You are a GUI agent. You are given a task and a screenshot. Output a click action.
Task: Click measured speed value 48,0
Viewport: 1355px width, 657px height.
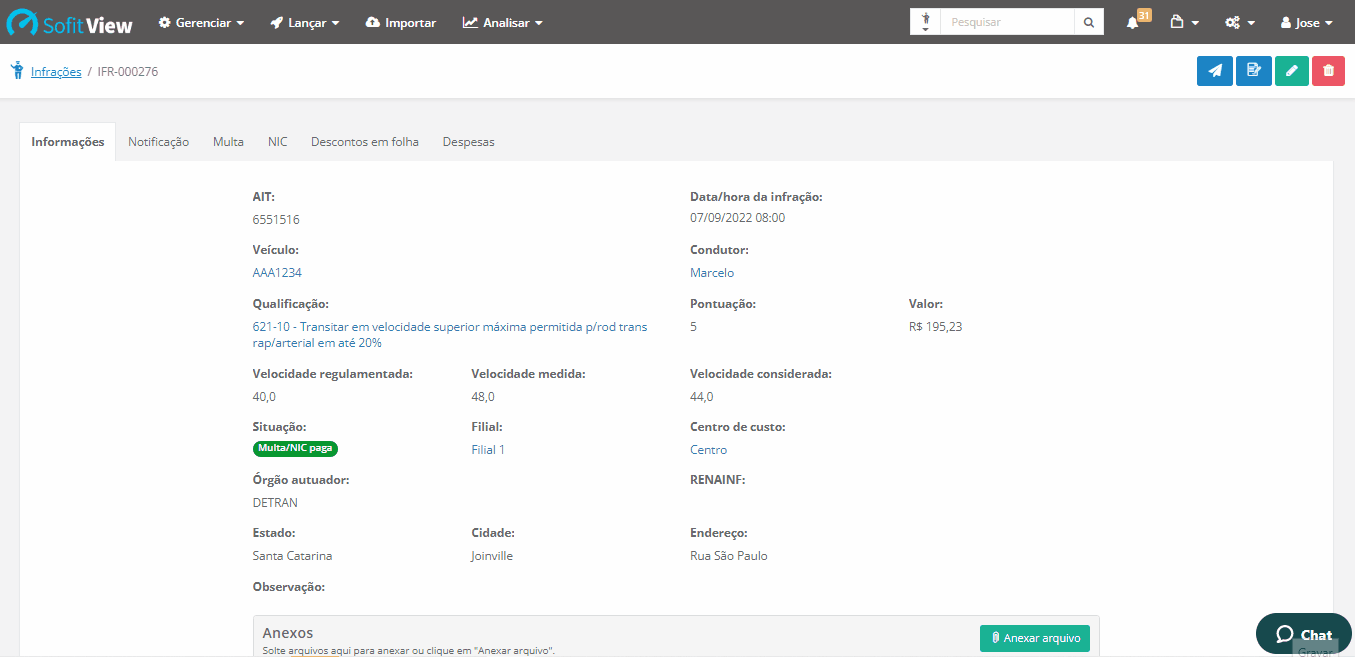(x=483, y=396)
